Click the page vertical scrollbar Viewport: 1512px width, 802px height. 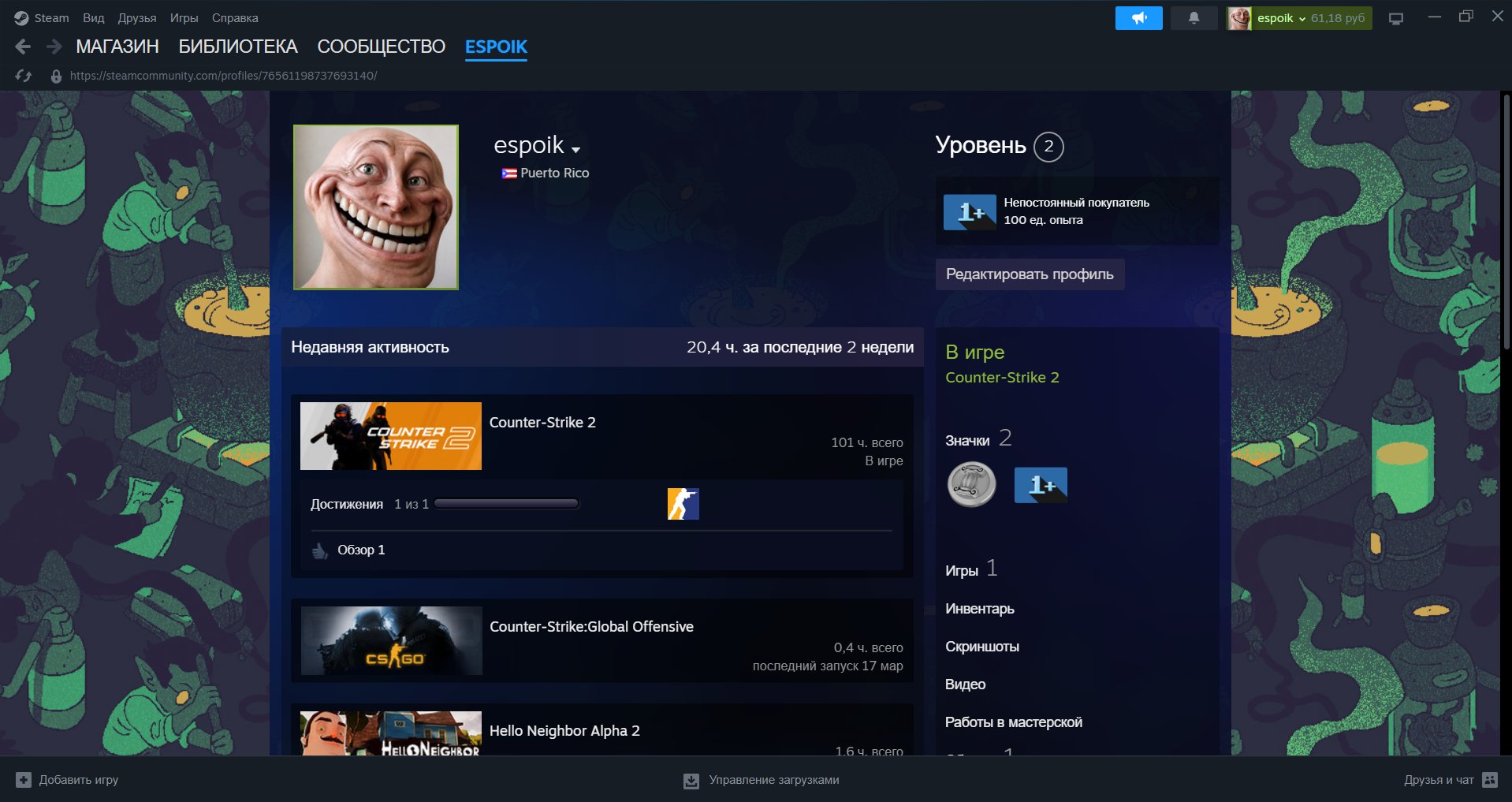click(x=1506, y=221)
